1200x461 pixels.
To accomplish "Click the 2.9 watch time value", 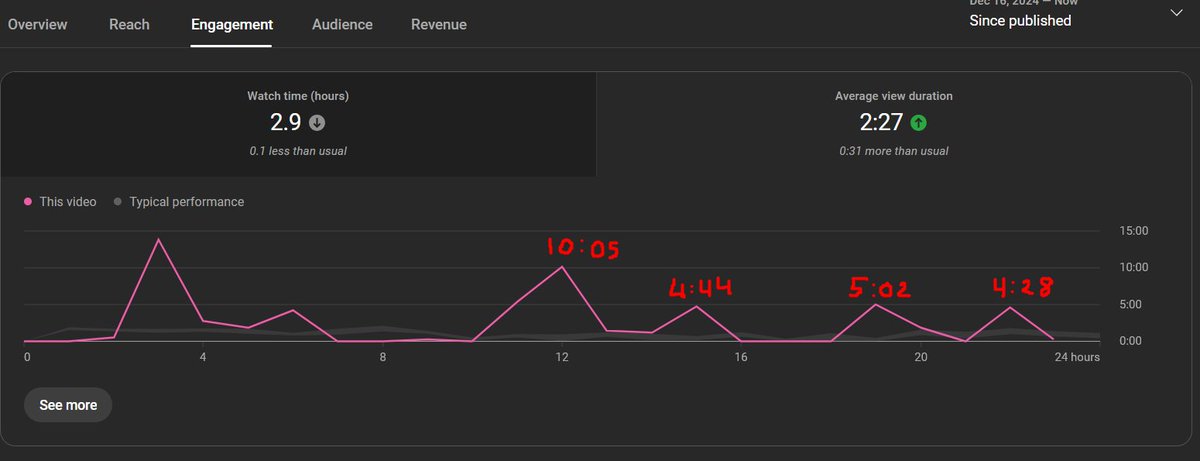I will [286, 123].
